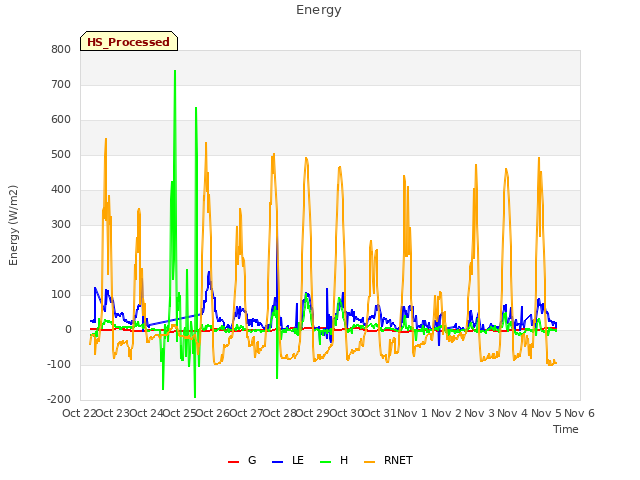Click the Energy chart title
Viewport: 640px width, 480px height.
[318, 10]
